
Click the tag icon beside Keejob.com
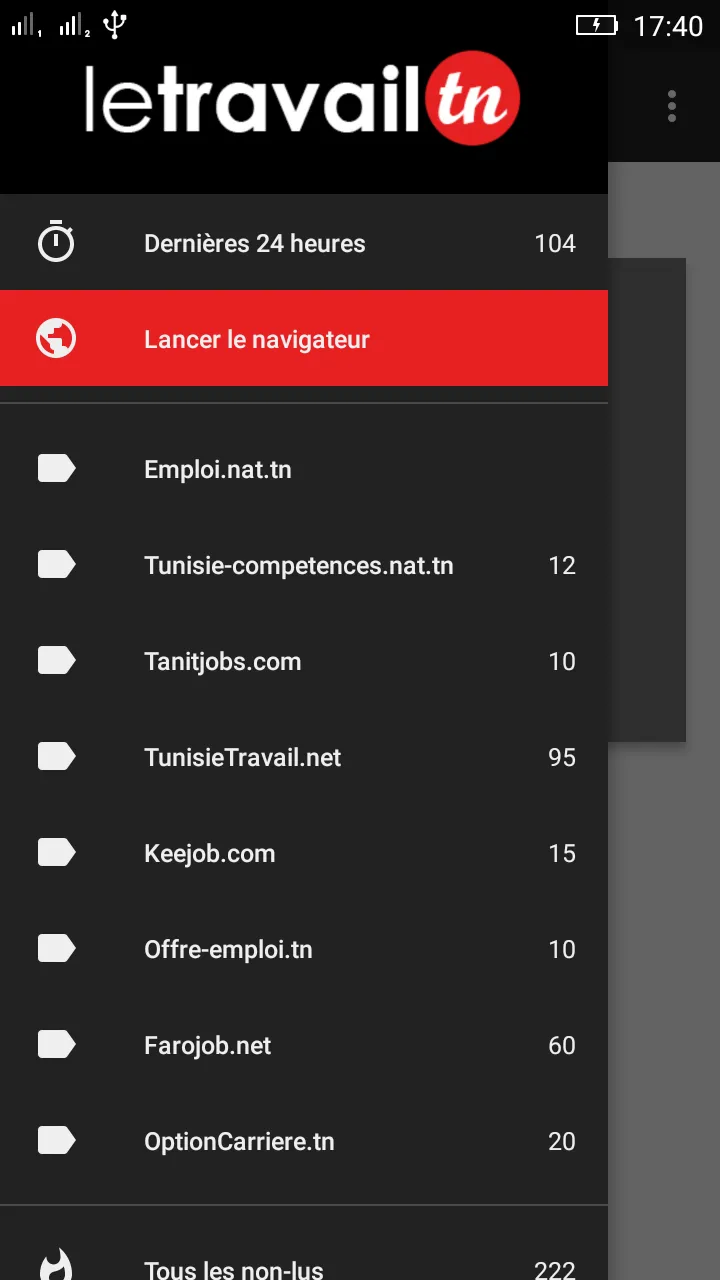click(x=56, y=853)
